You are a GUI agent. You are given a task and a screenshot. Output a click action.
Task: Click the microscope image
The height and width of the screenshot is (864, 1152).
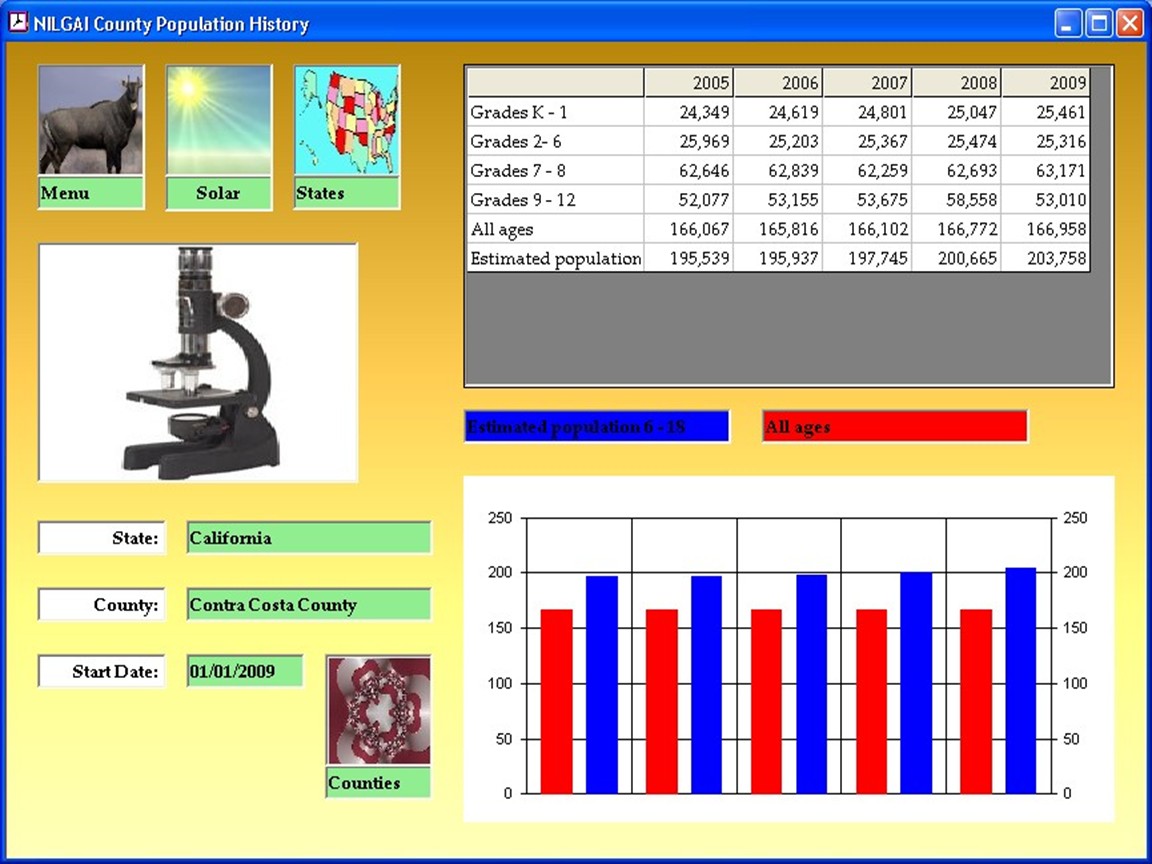[198, 363]
